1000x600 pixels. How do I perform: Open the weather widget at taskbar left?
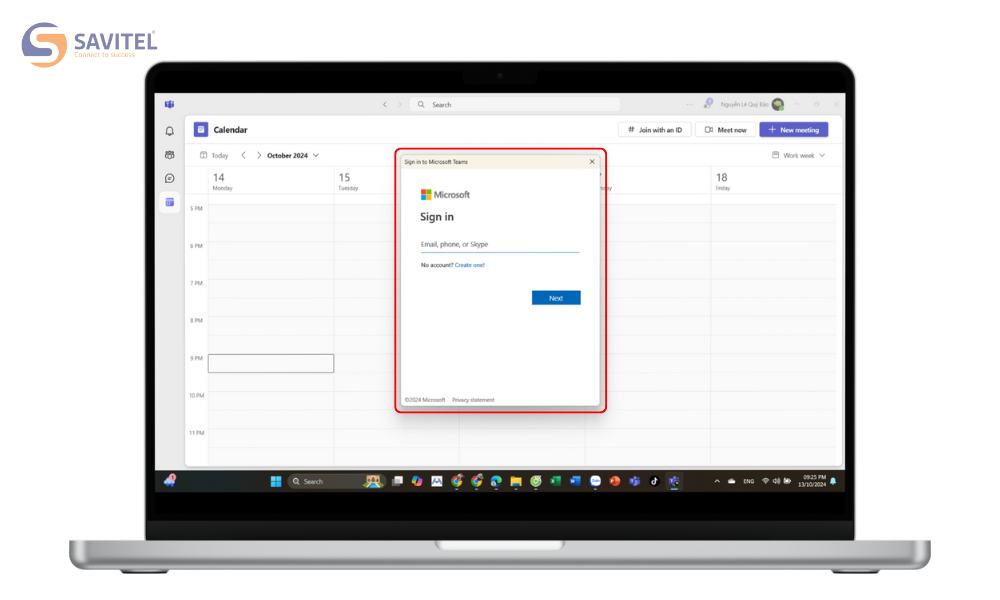pyautogui.click(x=170, y=481)
